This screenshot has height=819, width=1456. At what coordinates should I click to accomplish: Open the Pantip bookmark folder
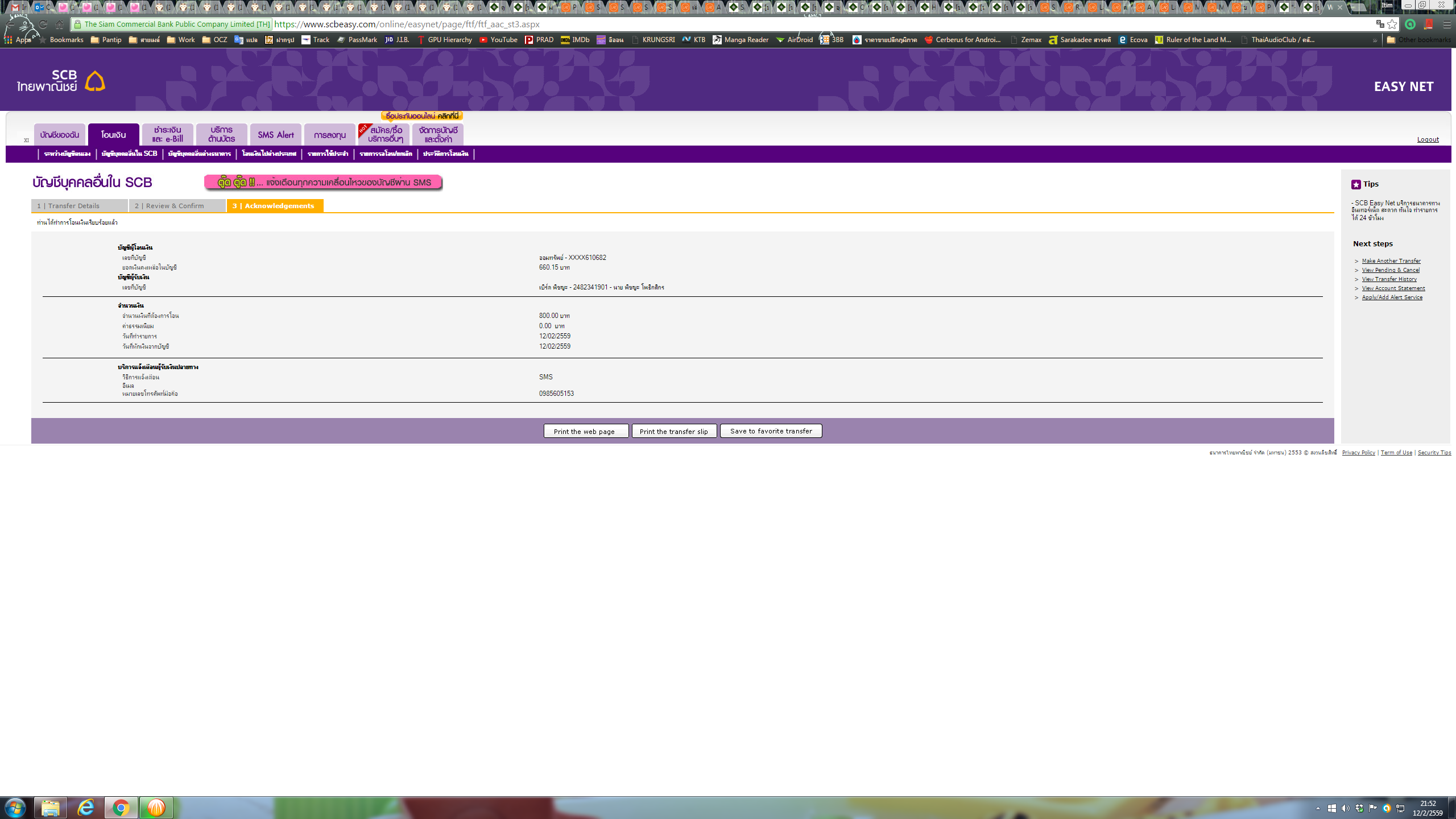tap(106, 40)
